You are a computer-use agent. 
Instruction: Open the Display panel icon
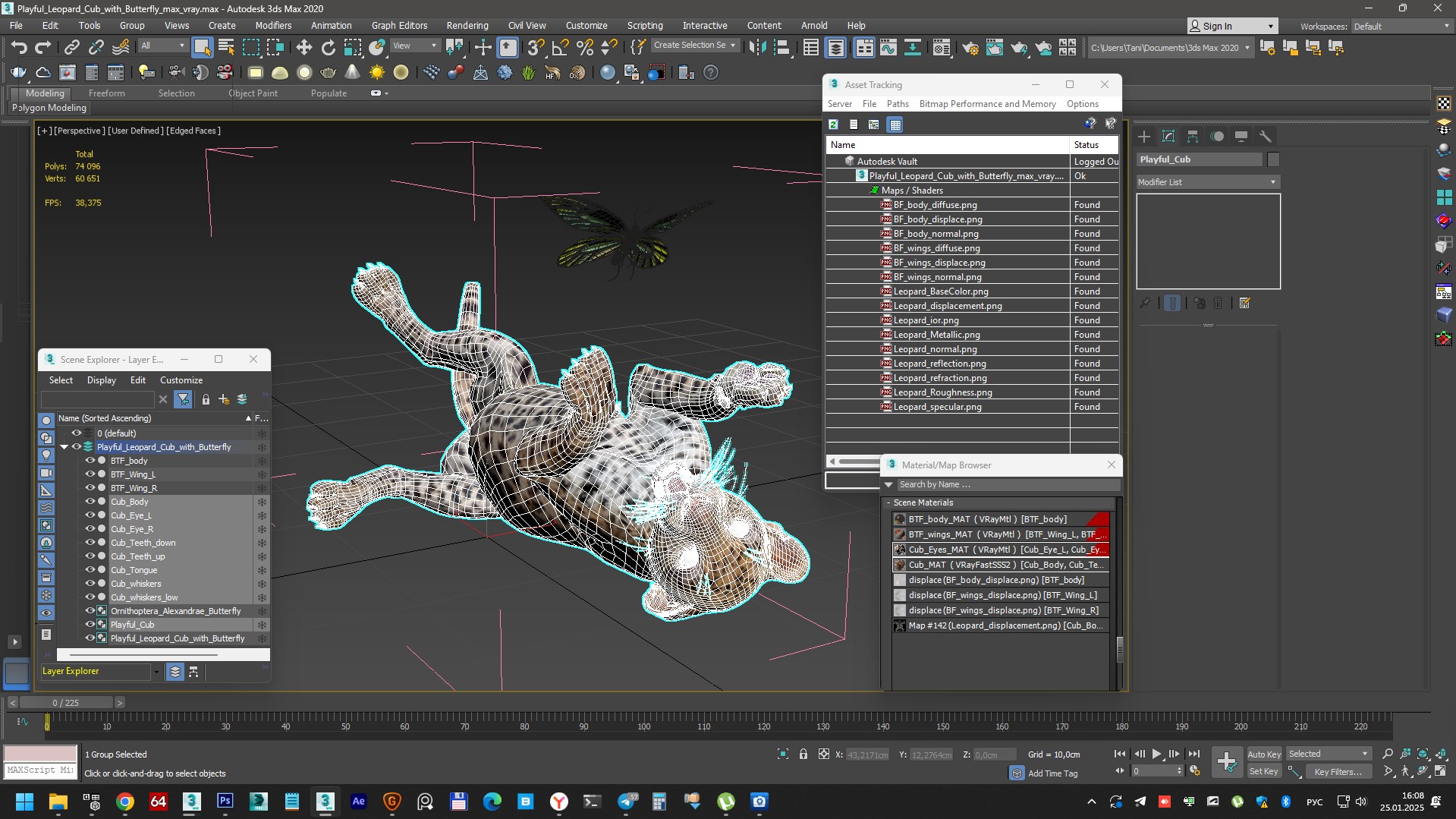pos(1241,137)
